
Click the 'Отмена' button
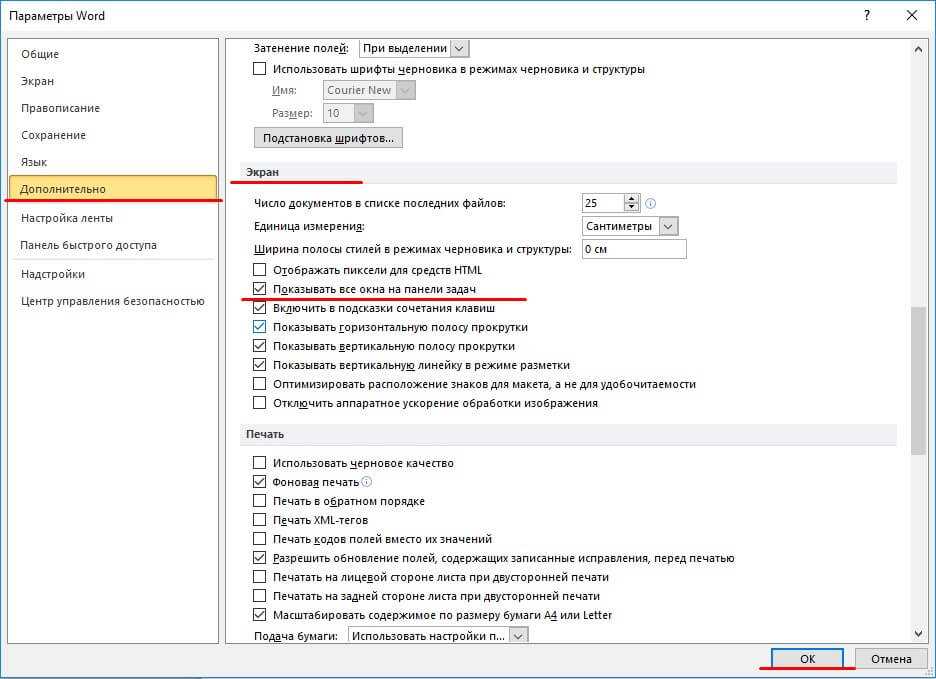(890, 658)
